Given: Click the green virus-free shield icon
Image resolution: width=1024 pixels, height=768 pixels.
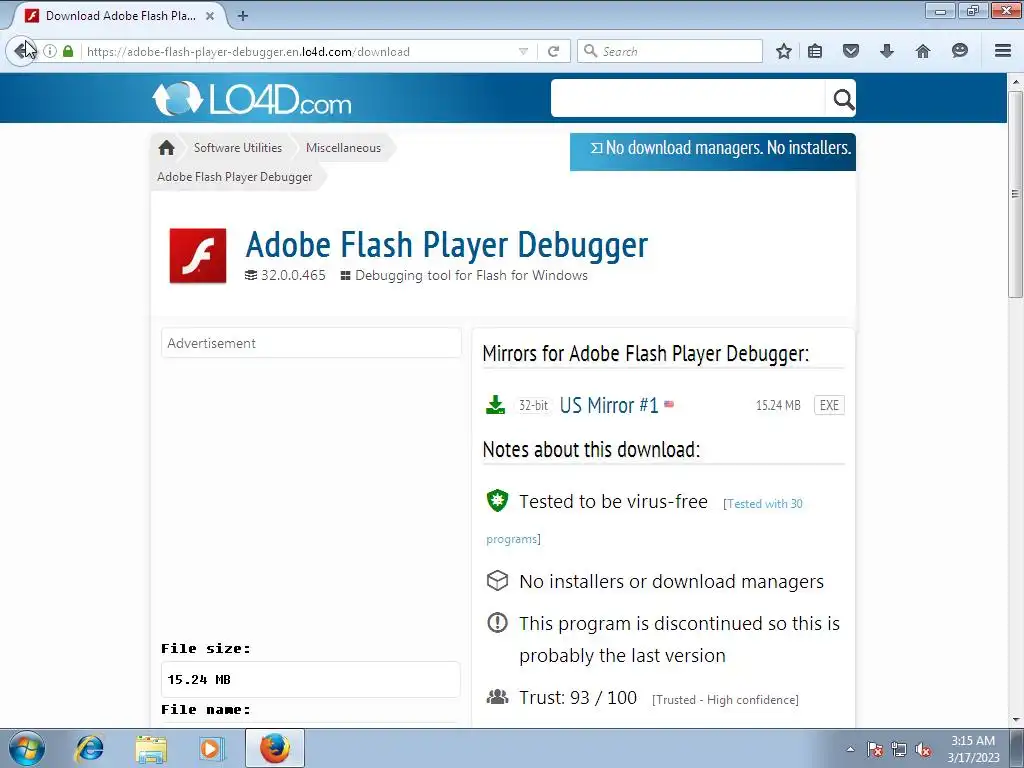Looking at the screenshot, I should tap(497, 501).
